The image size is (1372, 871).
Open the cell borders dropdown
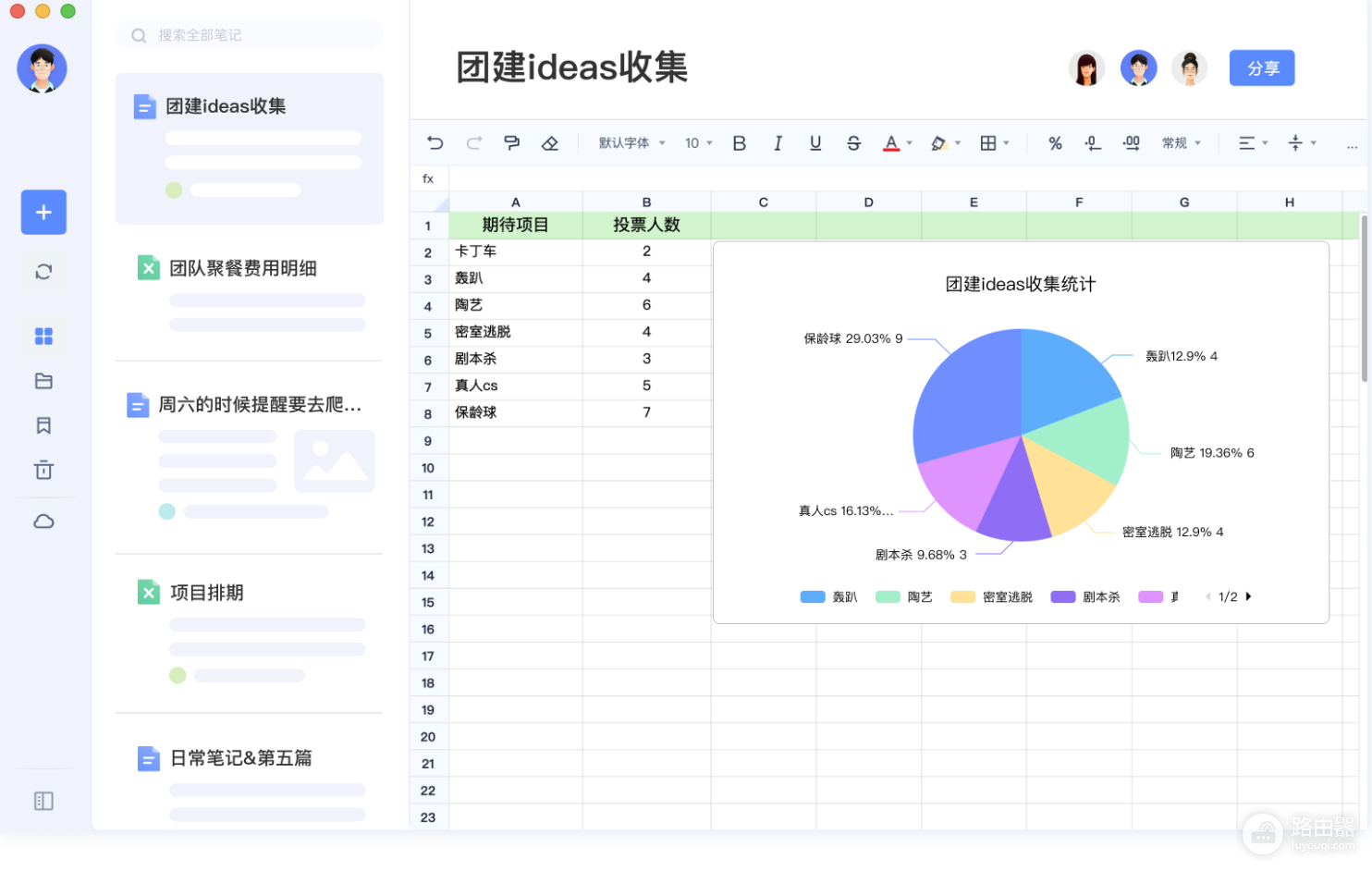pyautogui.click(x=995, y=143)
